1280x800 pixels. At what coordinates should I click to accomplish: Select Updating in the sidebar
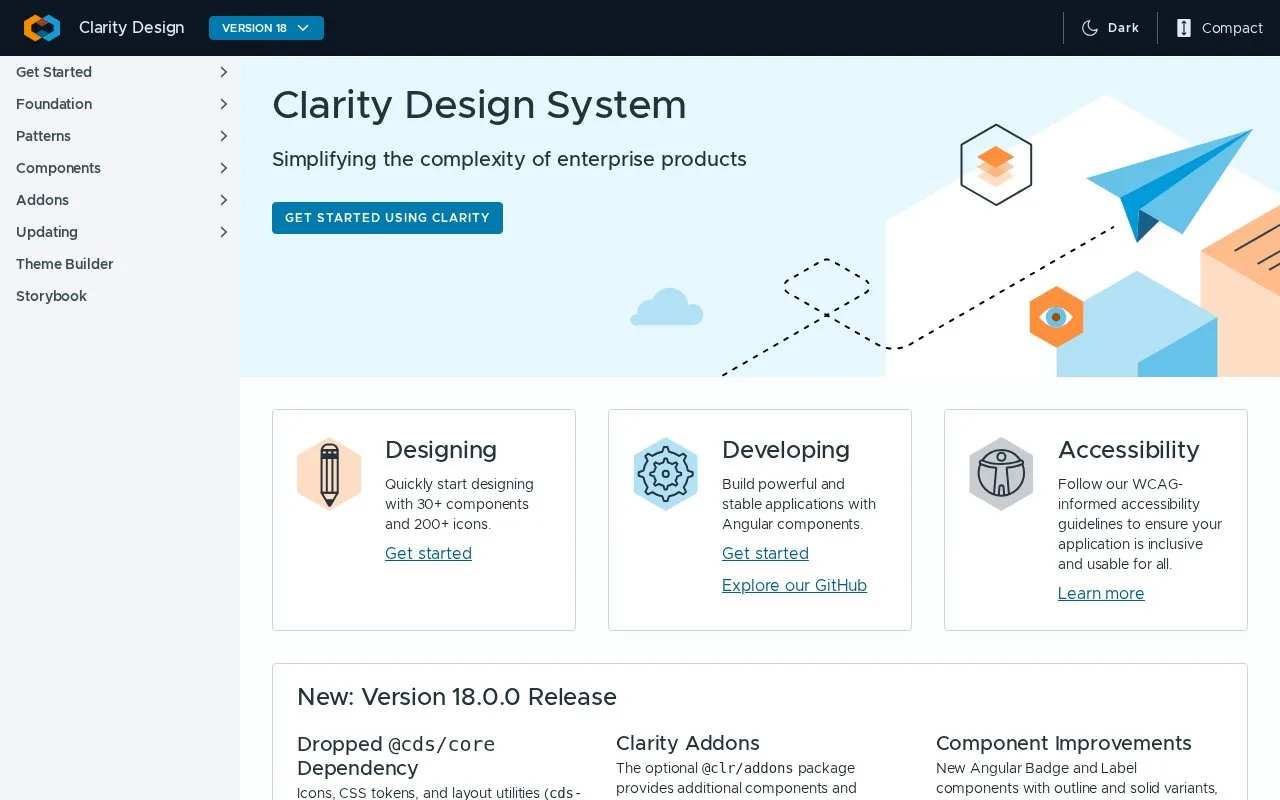[47, 232]
